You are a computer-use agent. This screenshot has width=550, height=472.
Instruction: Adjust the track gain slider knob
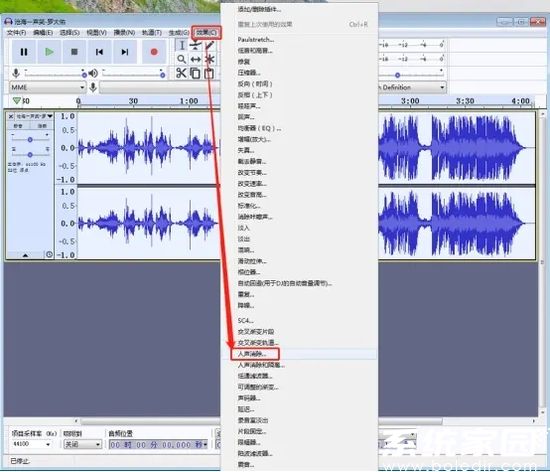[30, 140]
